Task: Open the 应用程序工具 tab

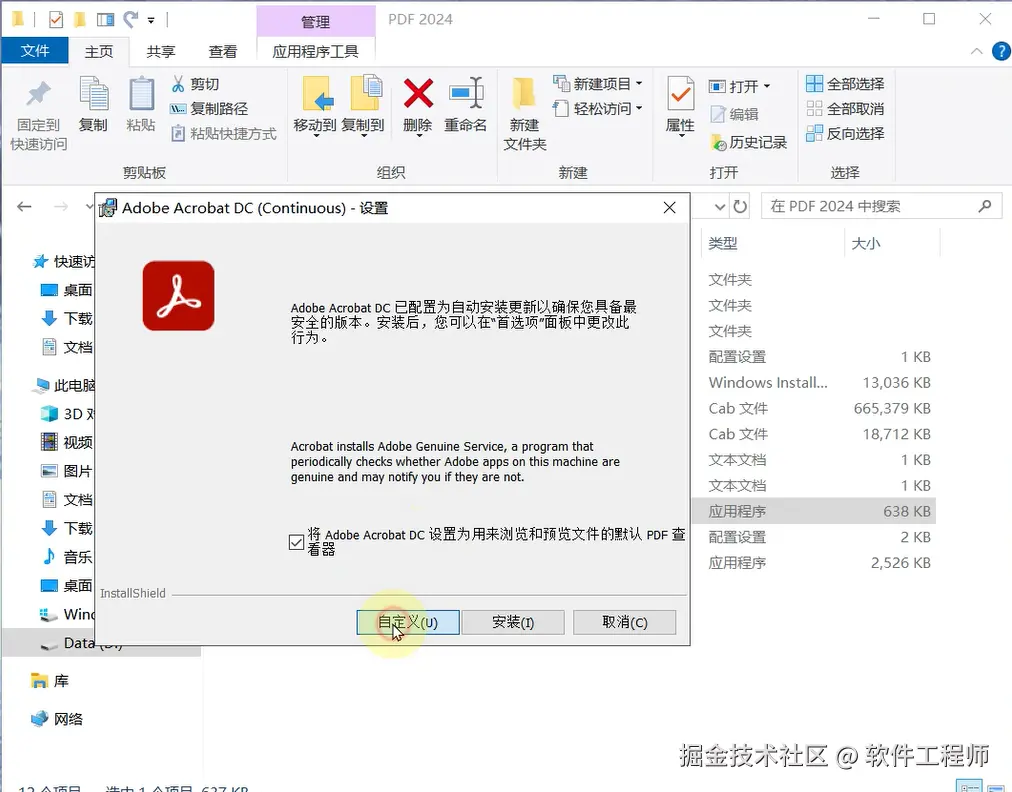Action: point(316,52)
